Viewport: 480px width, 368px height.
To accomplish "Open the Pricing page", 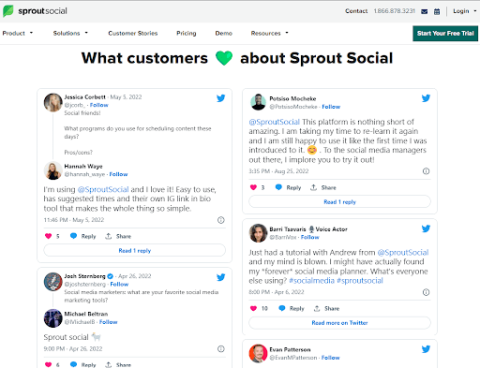I will (x=186, y=33).
